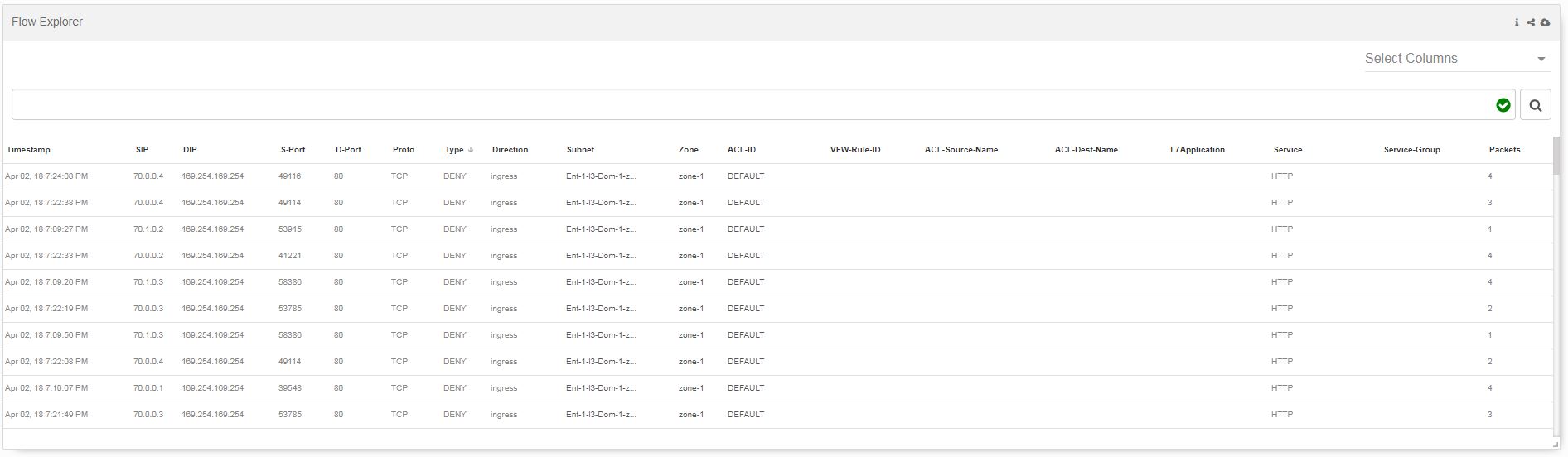Screen dimensions: 1568x457
Task: Click the green checkmark validation icon
Action: (x=1503, y=105)
